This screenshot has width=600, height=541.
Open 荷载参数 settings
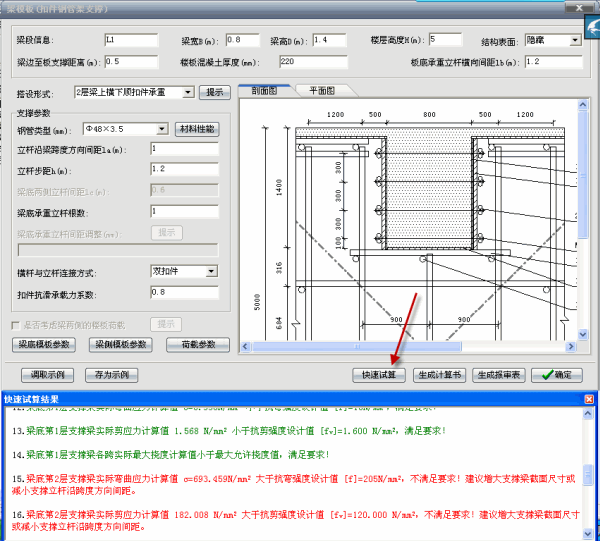(198, 344)
